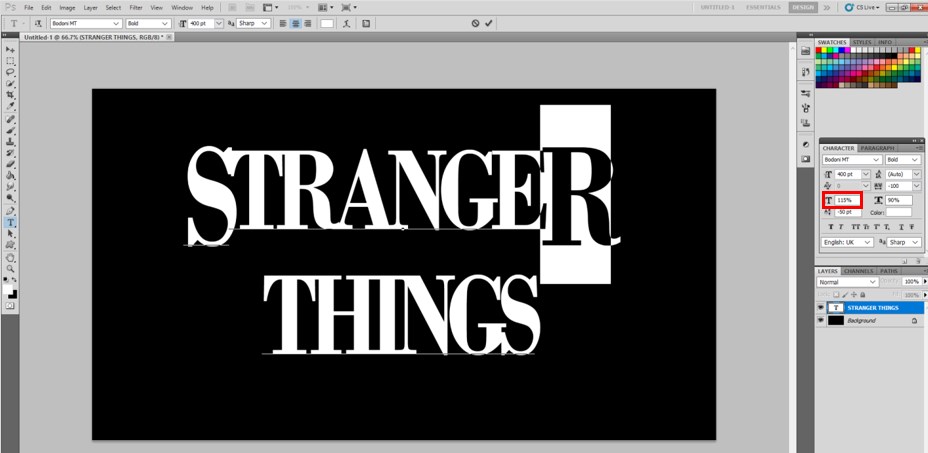
Task: Select the Lasso tool
Action: [x=10, y=72]
